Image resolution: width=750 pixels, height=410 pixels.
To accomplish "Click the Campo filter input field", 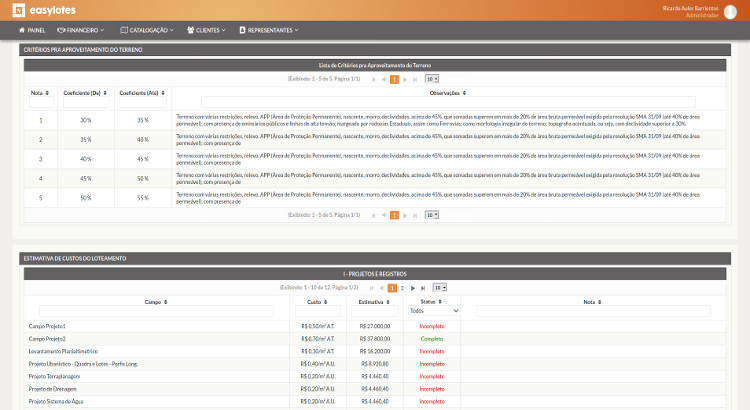I will [x=156, y=311].
